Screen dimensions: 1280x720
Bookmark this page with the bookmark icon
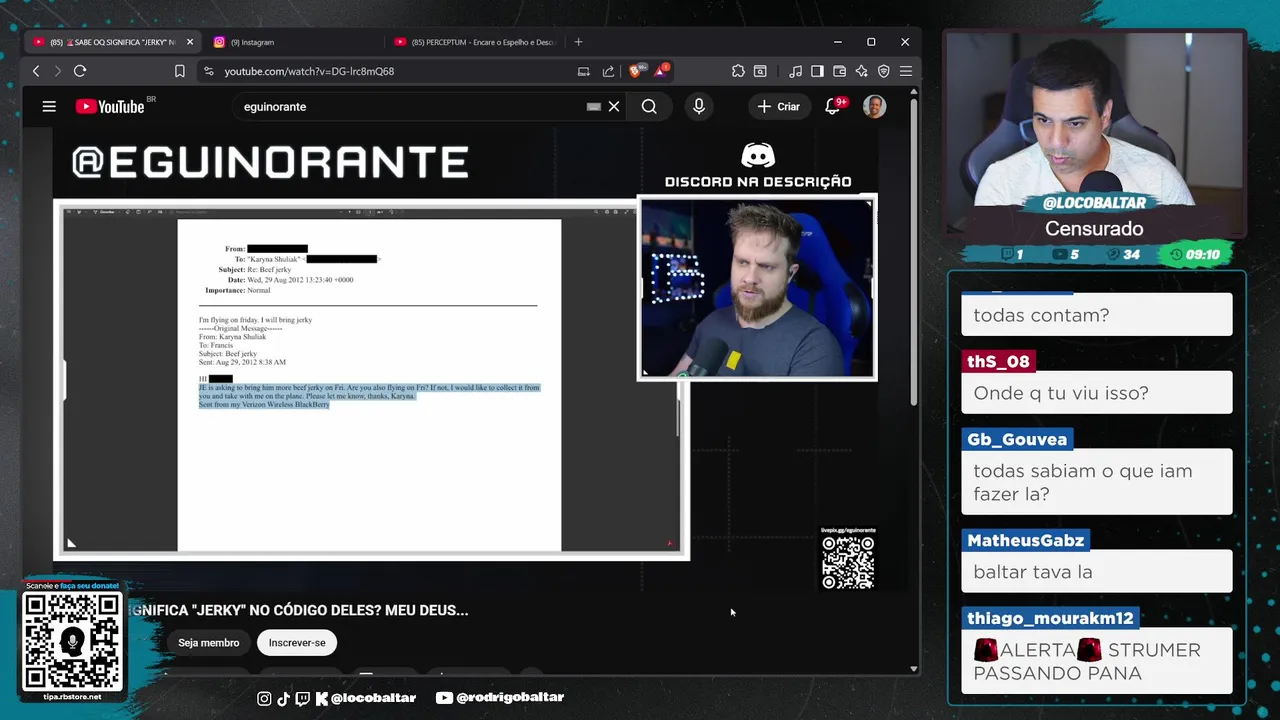click(180, 71)
